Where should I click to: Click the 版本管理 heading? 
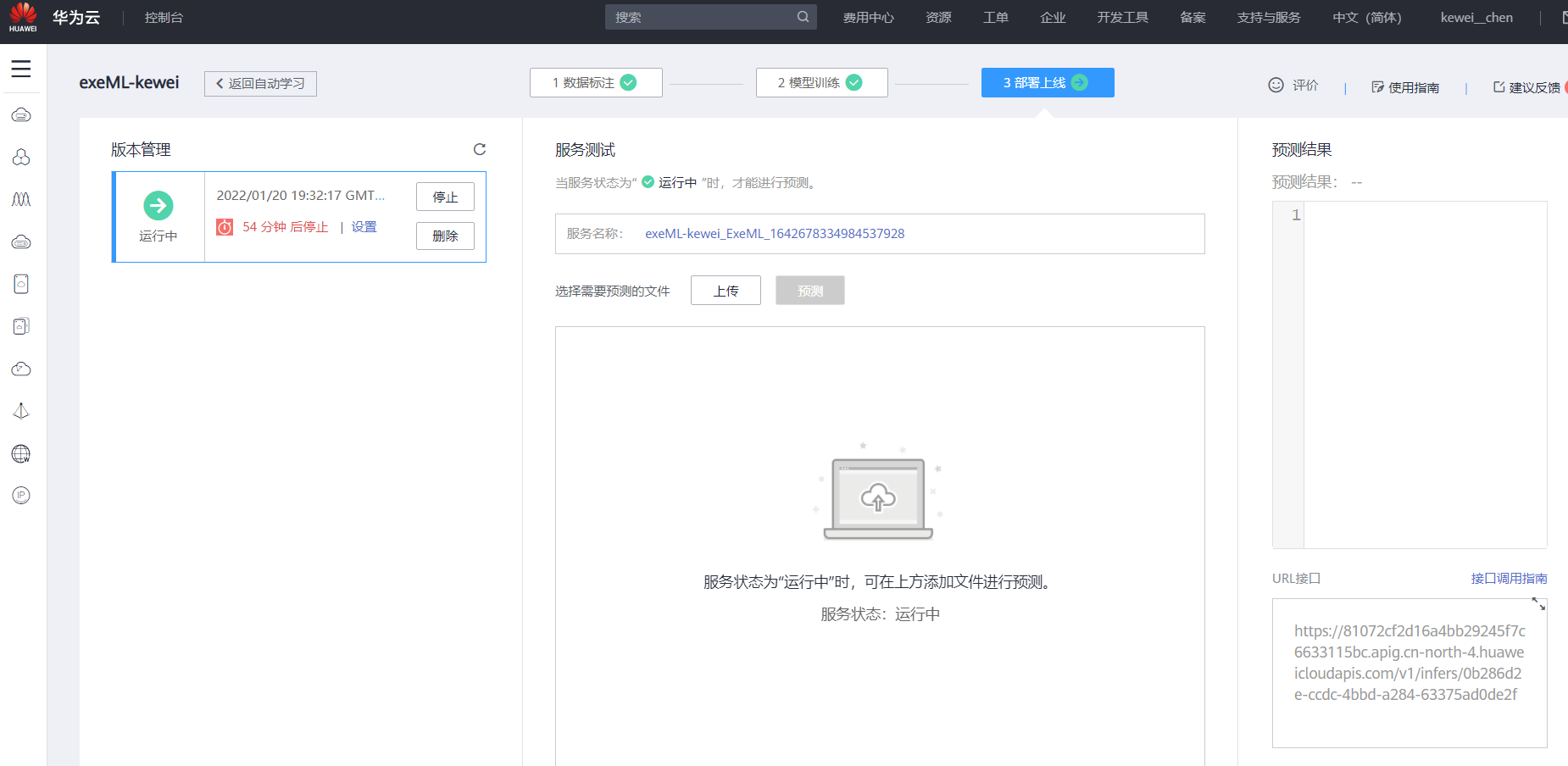(141, 150)
